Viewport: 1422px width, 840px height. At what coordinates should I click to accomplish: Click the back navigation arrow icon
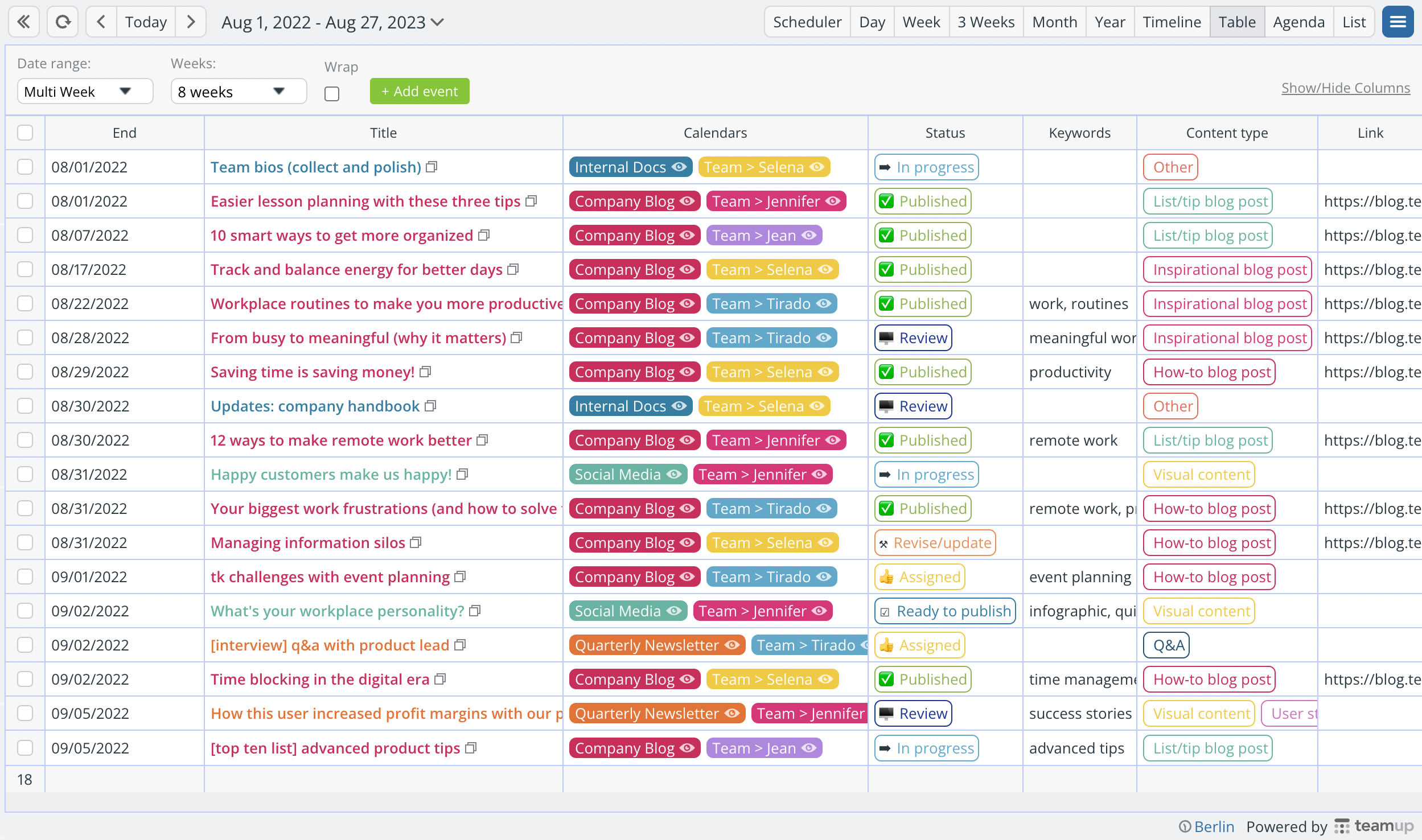coord(100,22)
